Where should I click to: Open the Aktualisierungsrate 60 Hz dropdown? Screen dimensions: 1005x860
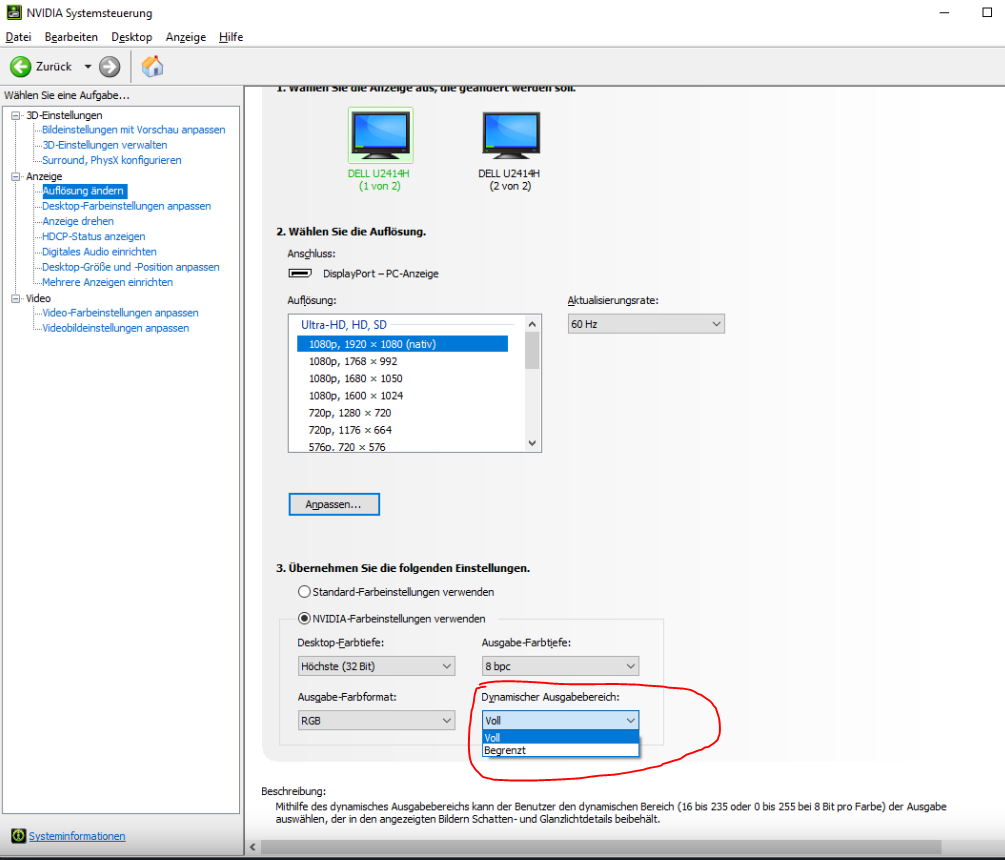tap(646, 324)
